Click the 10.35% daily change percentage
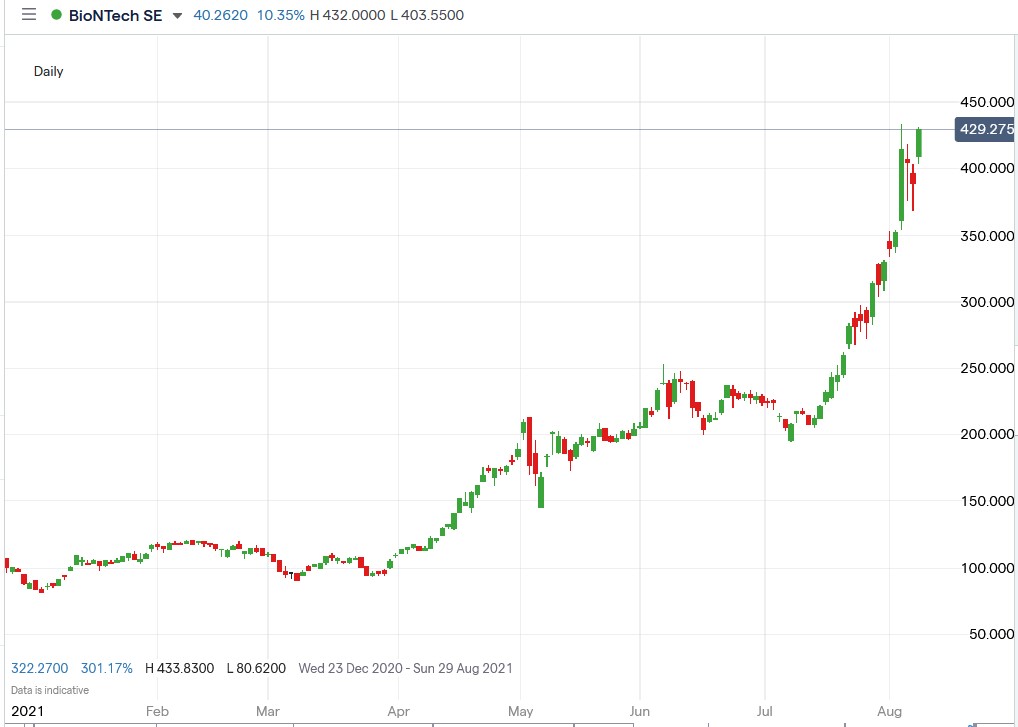Screen dimensions: 1018x727 coord(280,15)
